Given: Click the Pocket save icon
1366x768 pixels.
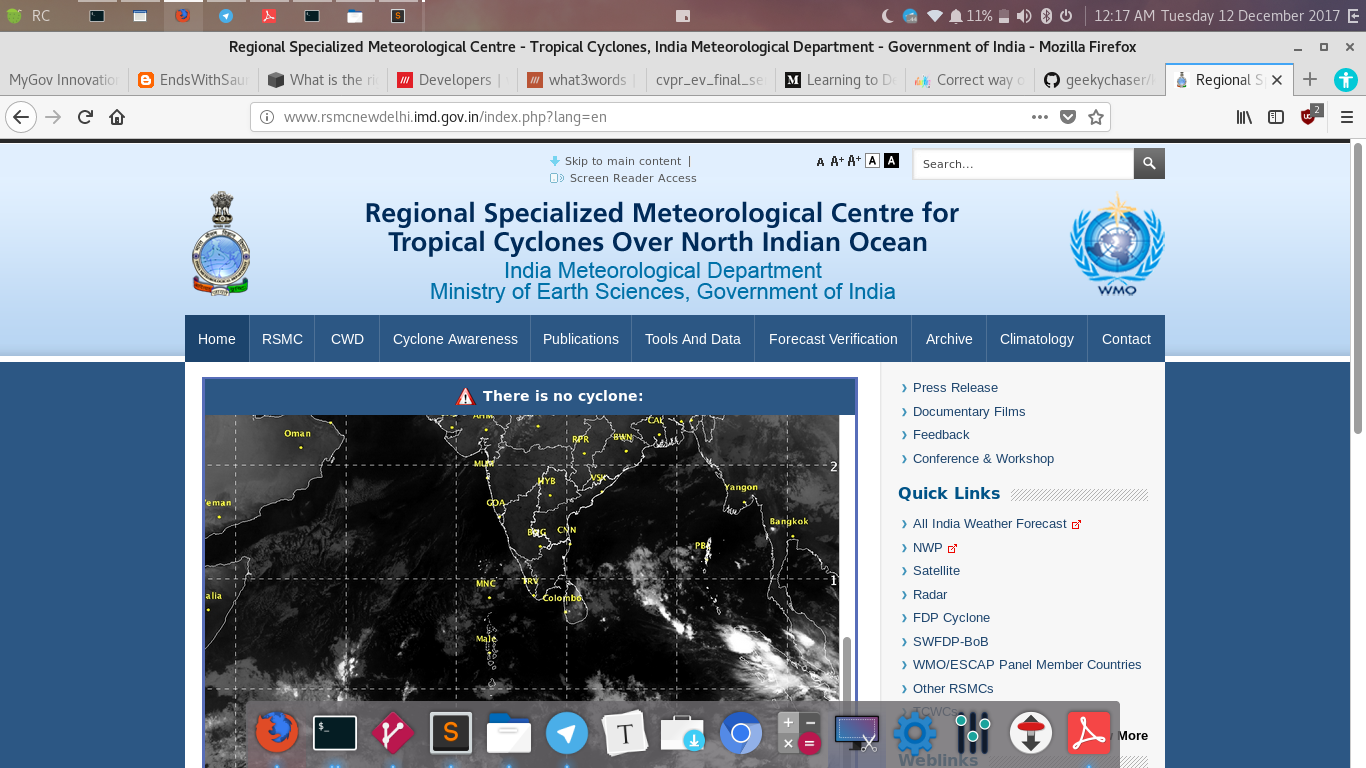Looking at the screenshot, I should point(1068,117).
